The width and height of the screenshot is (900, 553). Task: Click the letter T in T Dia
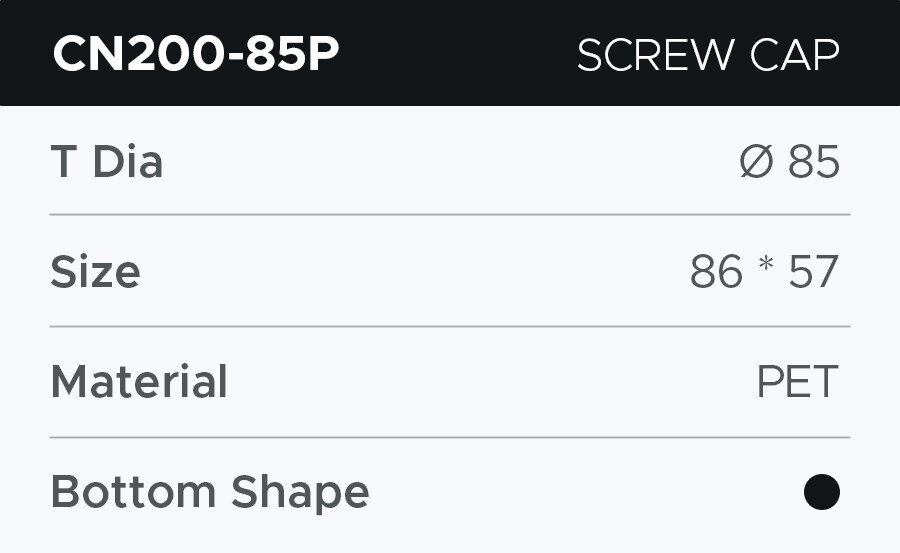63,162
